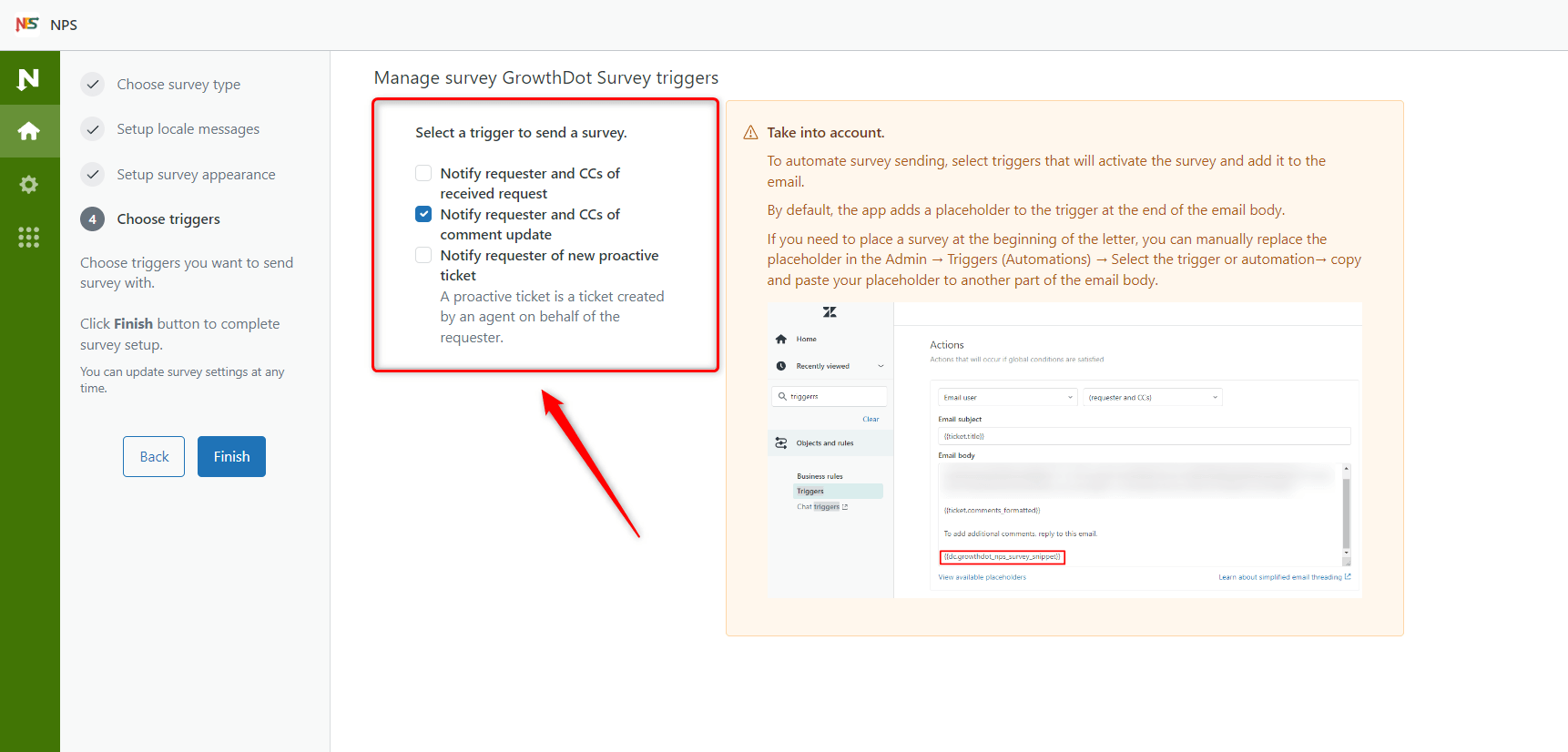Select the Choose triggers step
The image size is (1568, 752).
168,219
